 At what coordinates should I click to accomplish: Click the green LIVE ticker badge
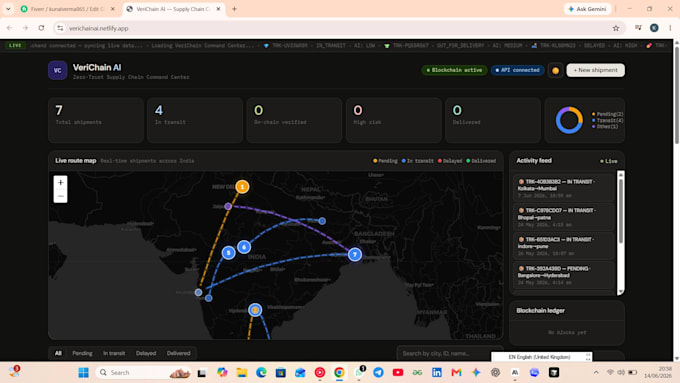[15, 46]
